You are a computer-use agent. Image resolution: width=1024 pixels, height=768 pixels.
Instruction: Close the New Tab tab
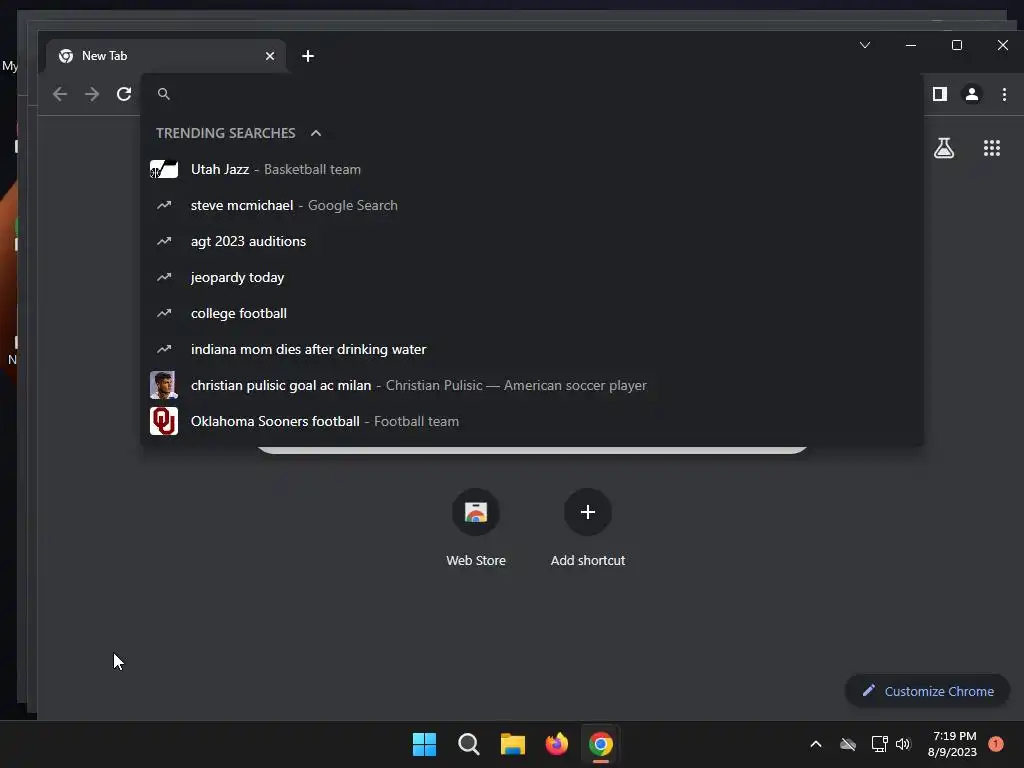tap(270, 56)
